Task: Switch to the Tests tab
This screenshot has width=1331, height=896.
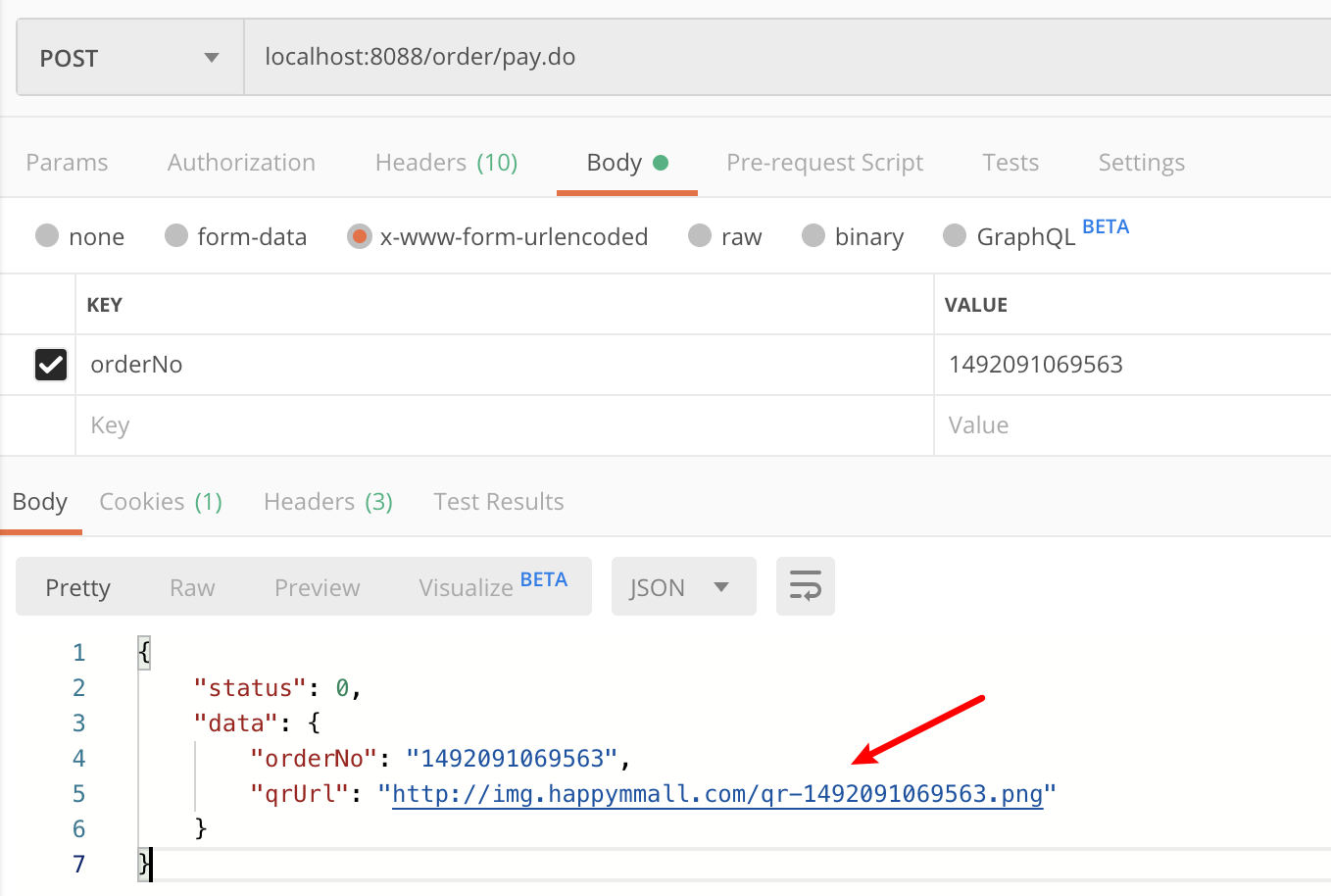Action: (1011, 162)
